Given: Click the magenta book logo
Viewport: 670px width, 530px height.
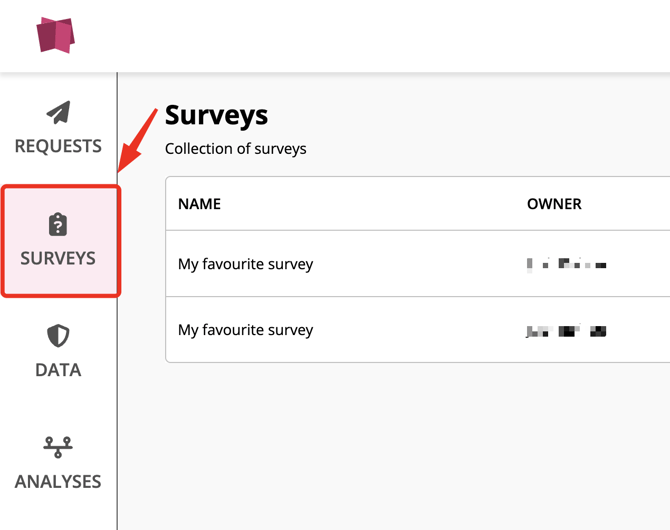Looking at the screenshot, I should coord(56,35).
